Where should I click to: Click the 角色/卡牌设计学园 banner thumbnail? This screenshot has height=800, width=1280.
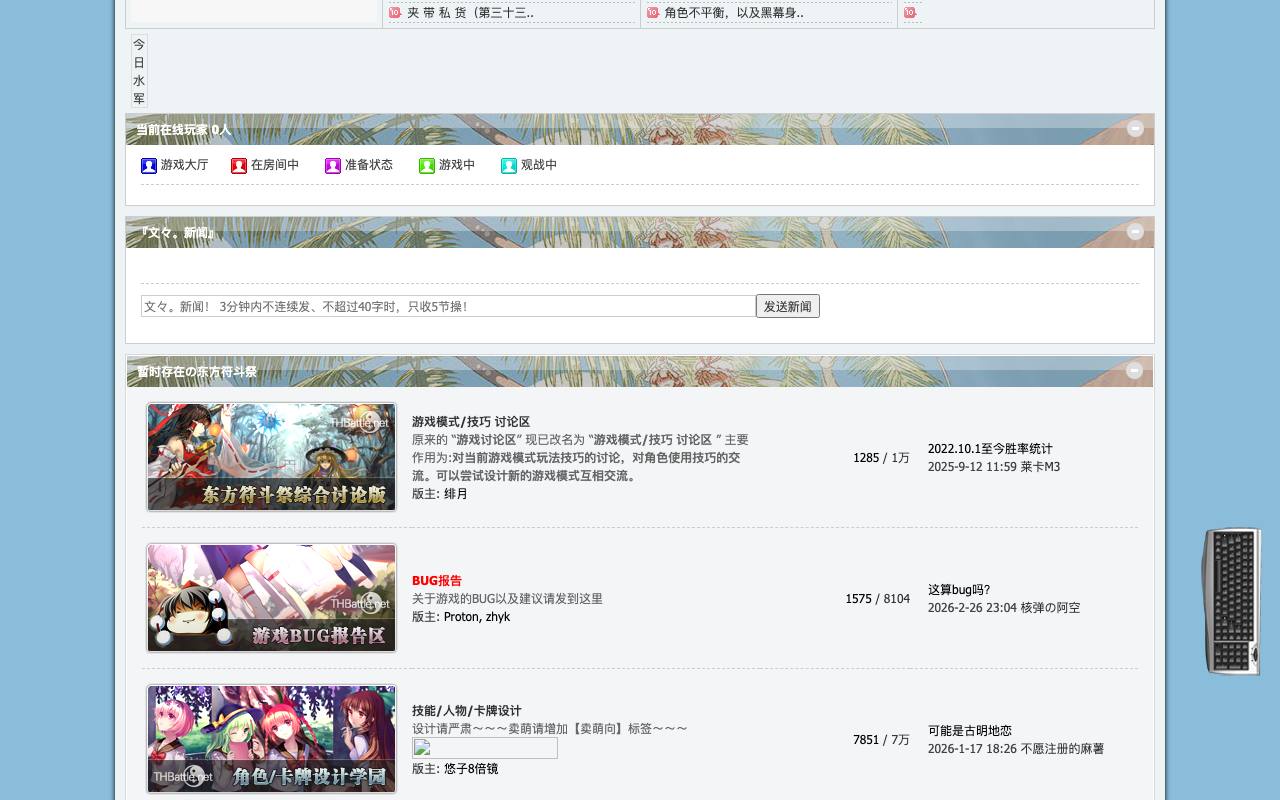272,739
